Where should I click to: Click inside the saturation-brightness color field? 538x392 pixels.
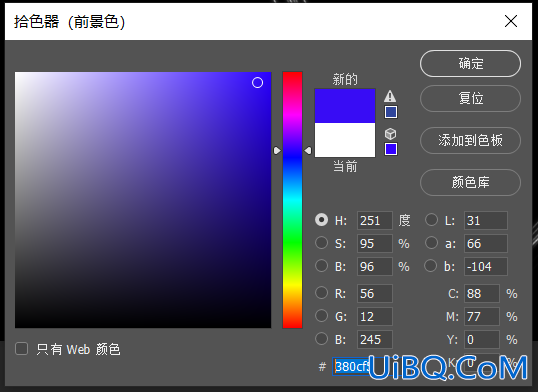pos(143,200)
